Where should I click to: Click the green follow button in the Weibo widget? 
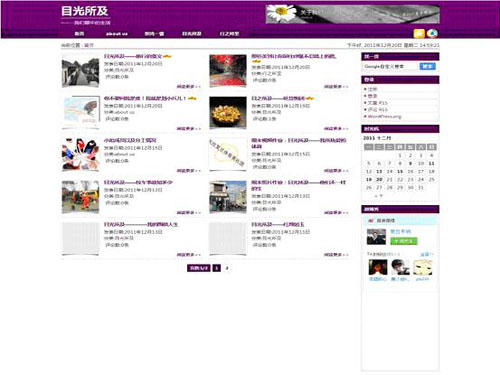[x=404, y=241]
